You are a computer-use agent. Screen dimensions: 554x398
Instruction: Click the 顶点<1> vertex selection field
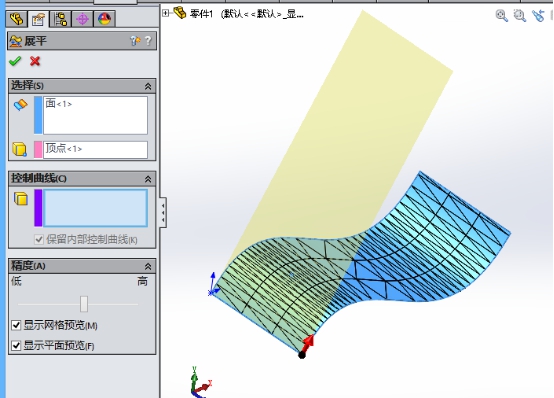pyautogui.click(x=95, y=150)
